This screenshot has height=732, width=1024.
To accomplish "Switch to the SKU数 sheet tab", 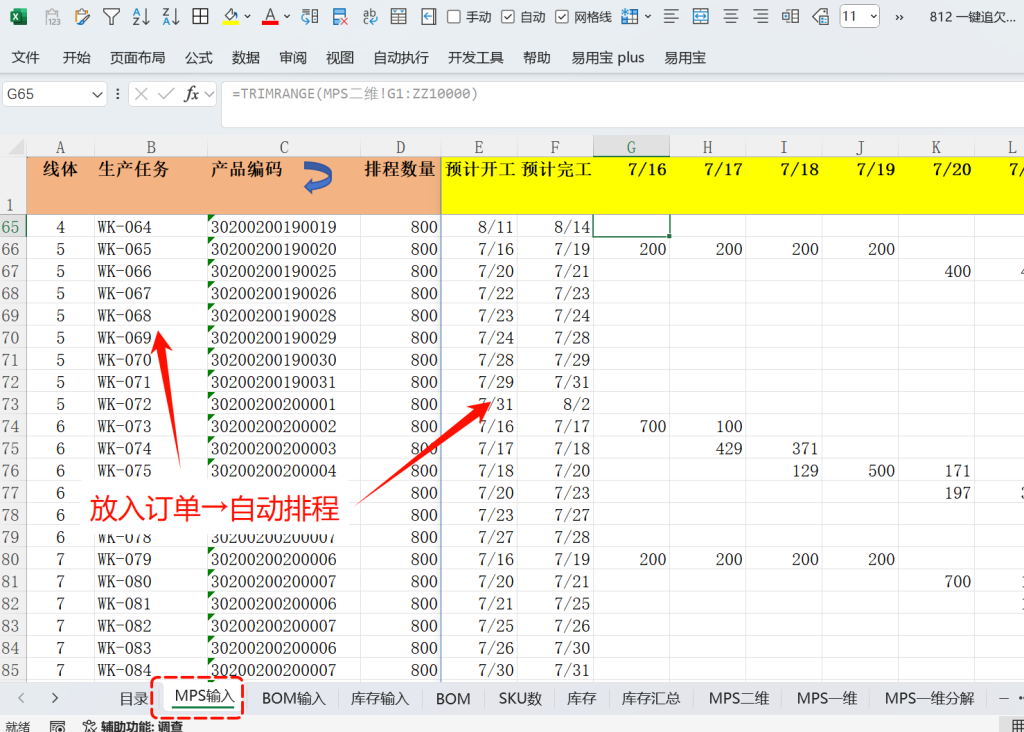I will coord(520,698).
